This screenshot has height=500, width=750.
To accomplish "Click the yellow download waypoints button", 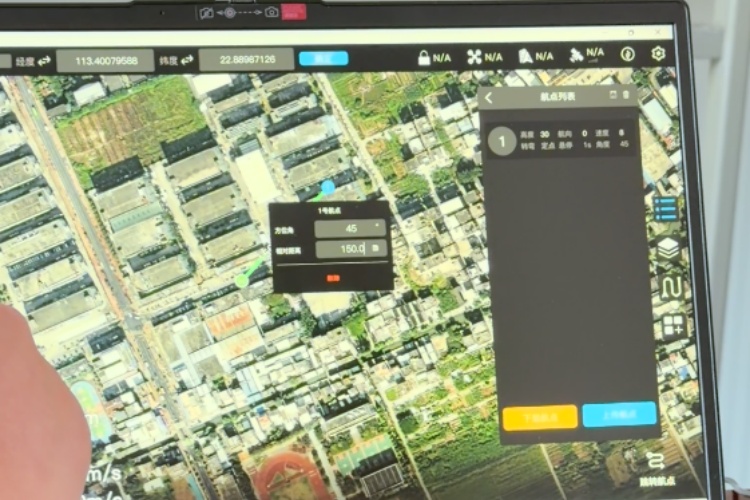I will [539, 416].
